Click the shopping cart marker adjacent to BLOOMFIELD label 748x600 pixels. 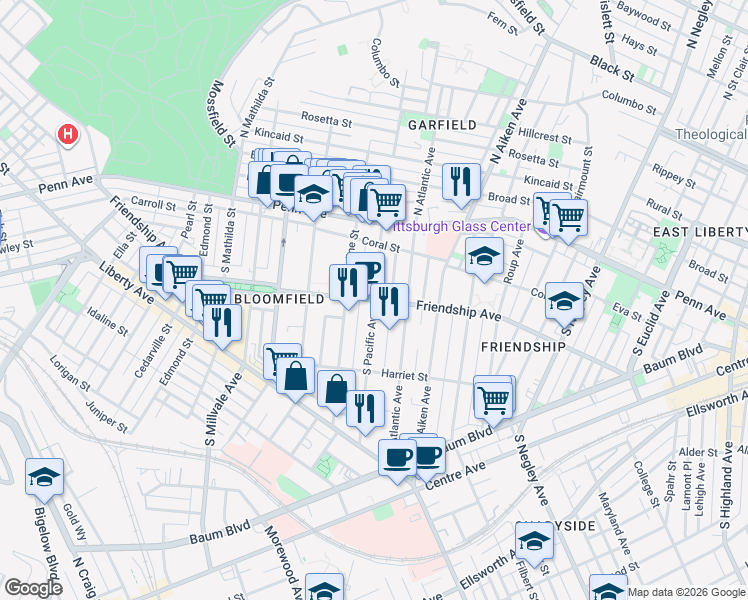click(x=211, y=299)
